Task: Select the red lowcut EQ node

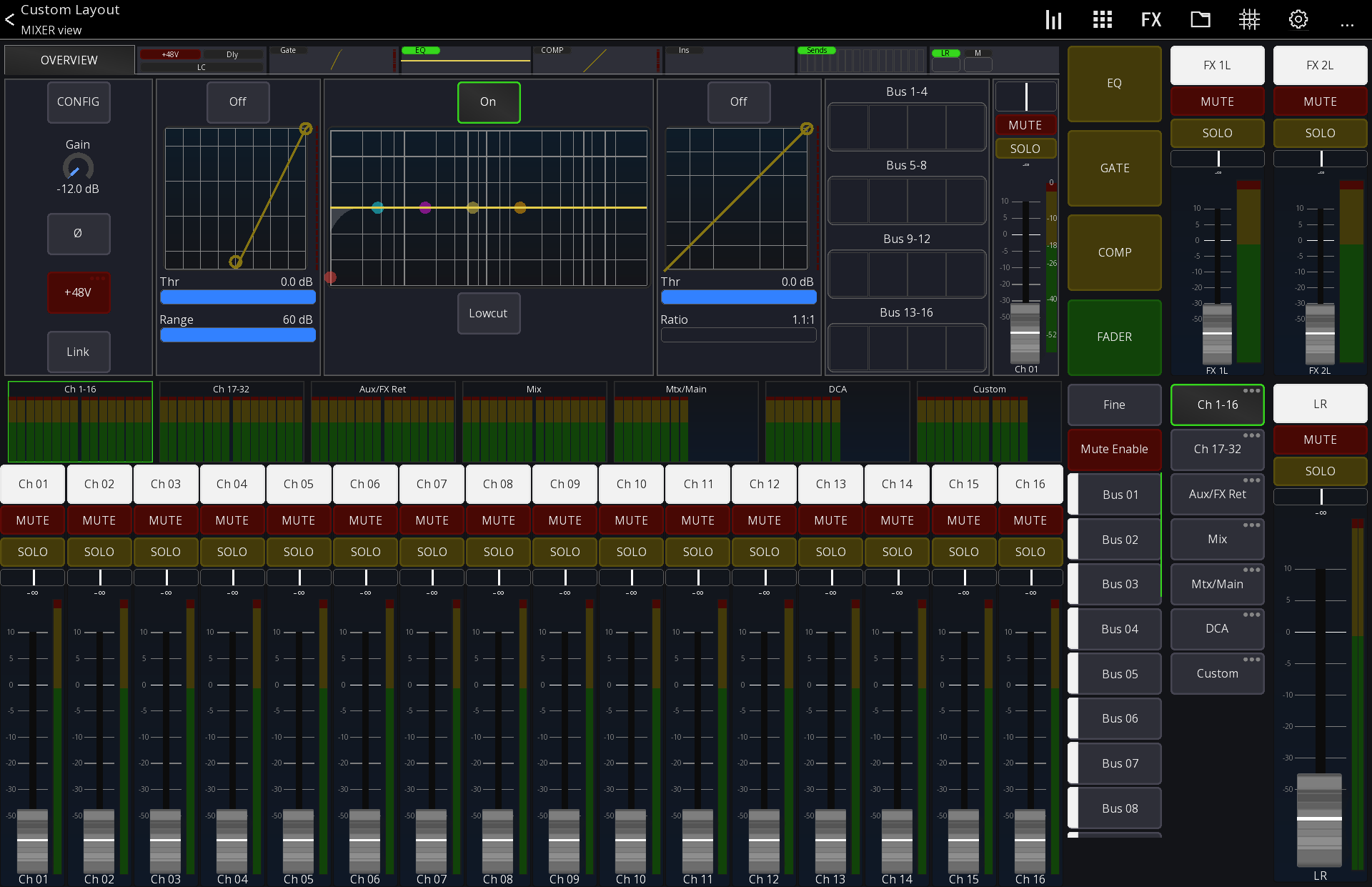Action: pyautogui.click(x=330, y=277)
